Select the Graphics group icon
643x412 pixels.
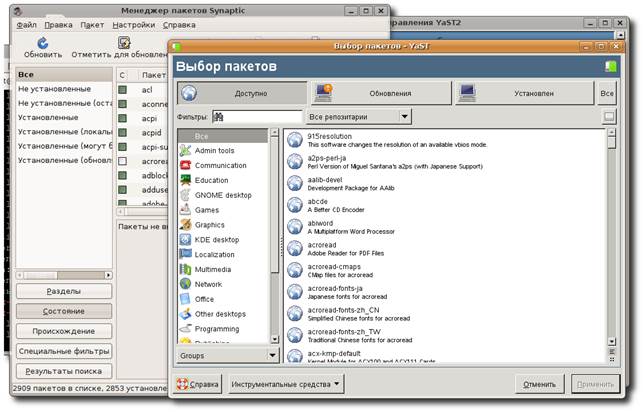[x=185, y=225]
